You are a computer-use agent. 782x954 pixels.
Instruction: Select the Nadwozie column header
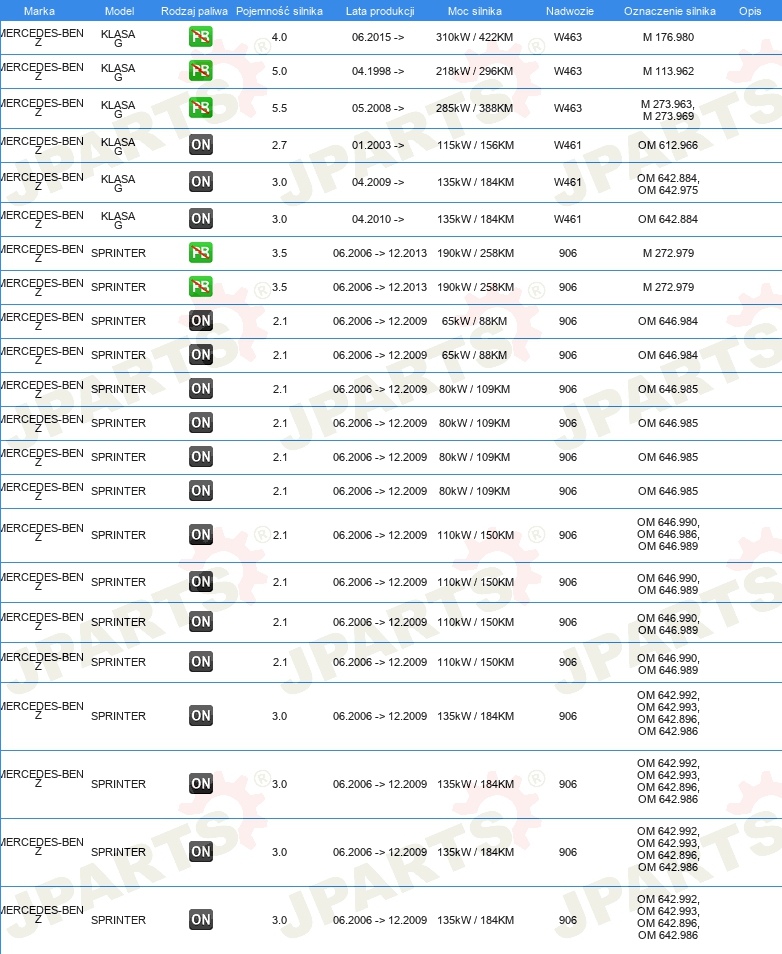tap(570, 11)
